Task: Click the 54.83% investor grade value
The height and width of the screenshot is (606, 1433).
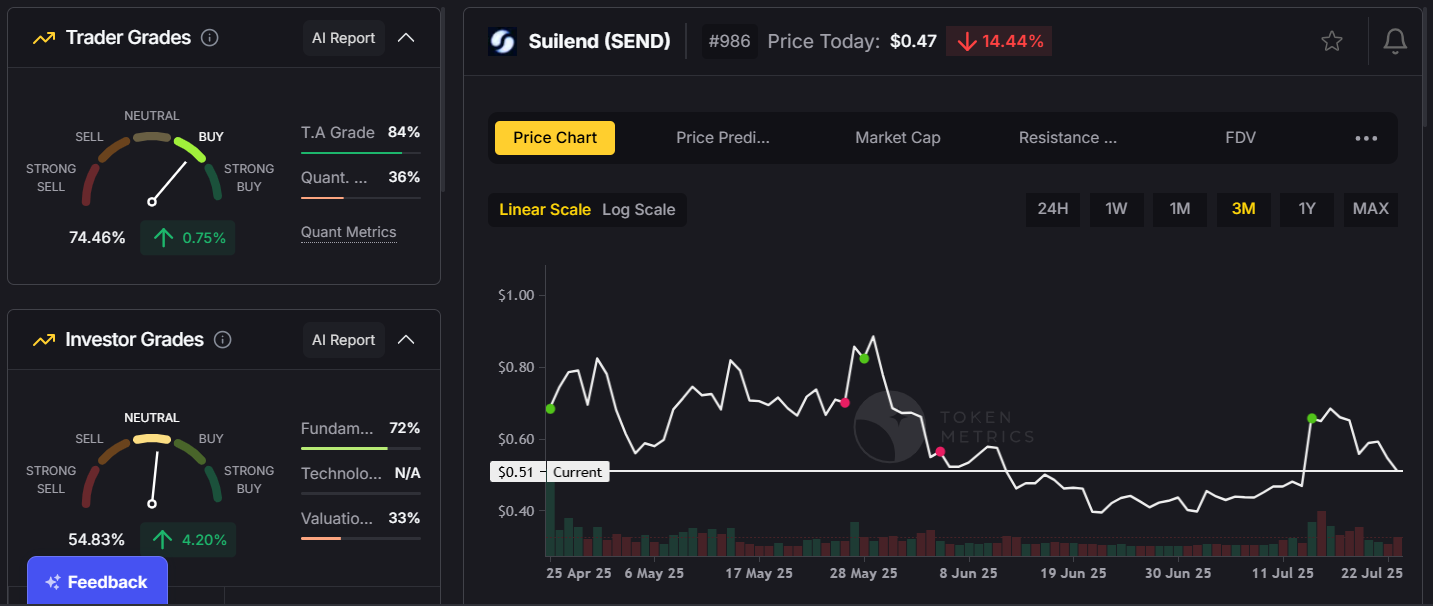Action: 97,540
